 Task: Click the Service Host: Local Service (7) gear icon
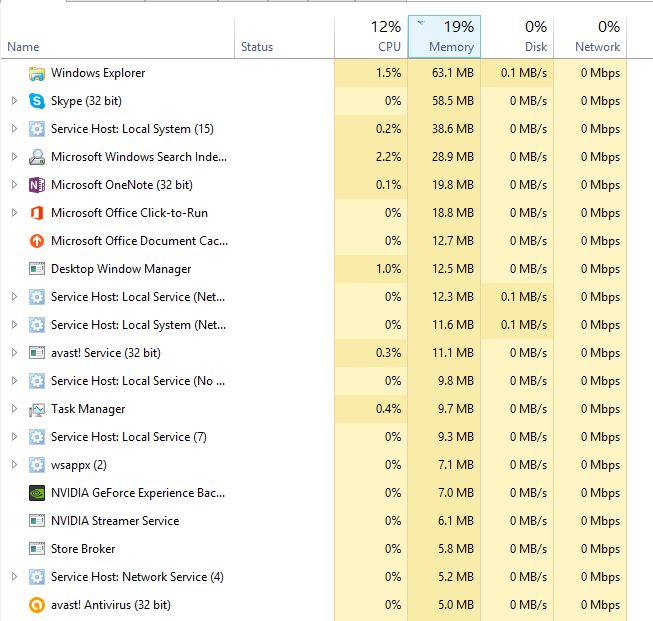point(37,437)
